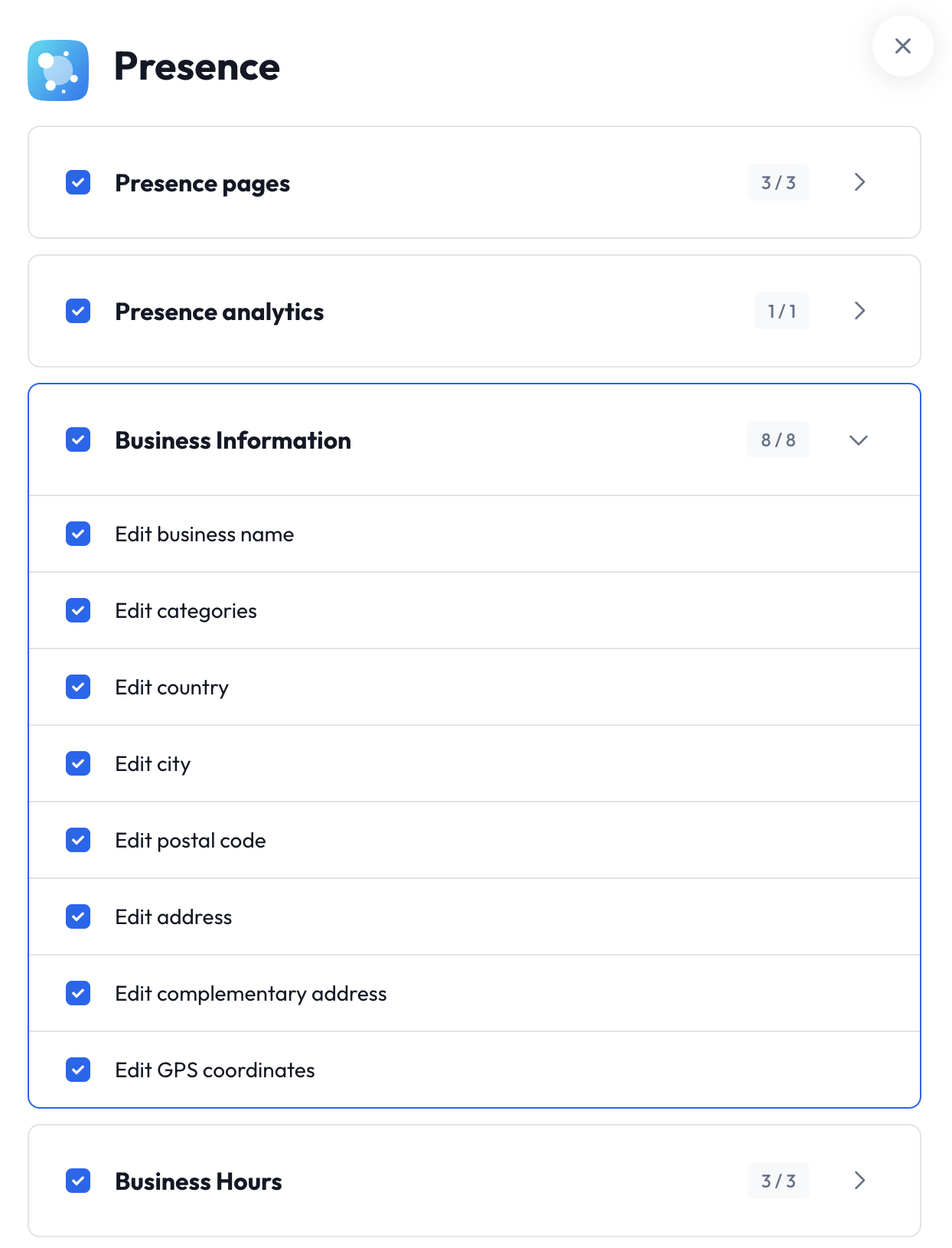The width and height of the screenshot is (952, 1248).
Task: Expand the Presence pages section chevron
Action: pos(859,182)
